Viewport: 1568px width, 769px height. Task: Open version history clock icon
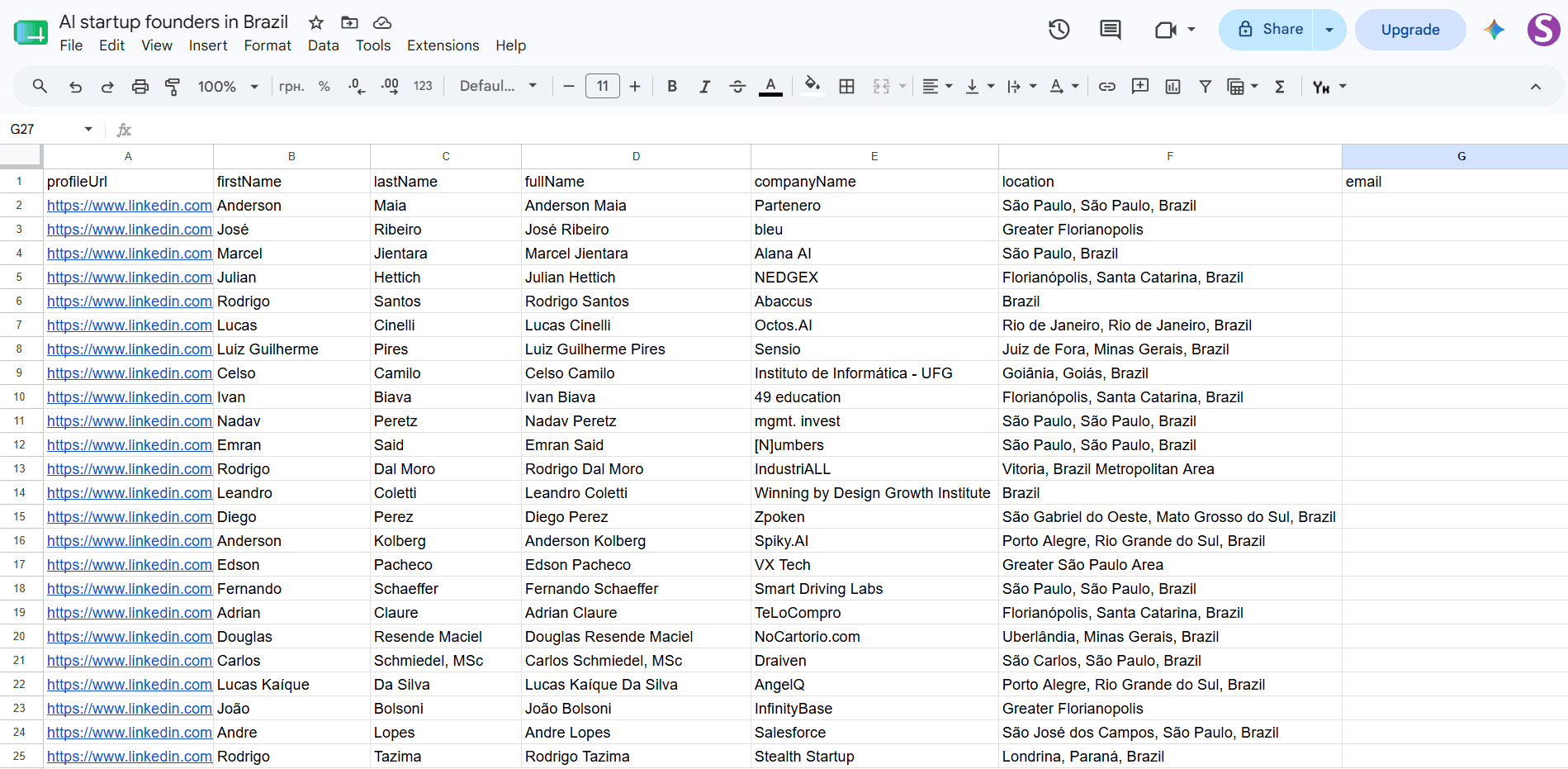pos(1059,30)
